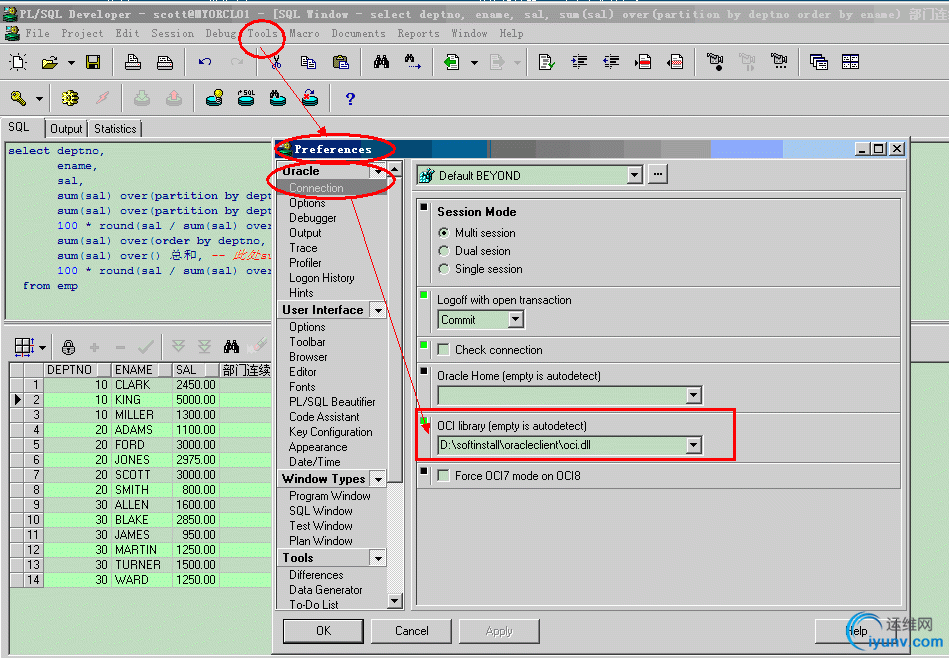Viewport: 949px width, 658px height.
Task: Click the OK button in Preferences
Action: point(323,631)
